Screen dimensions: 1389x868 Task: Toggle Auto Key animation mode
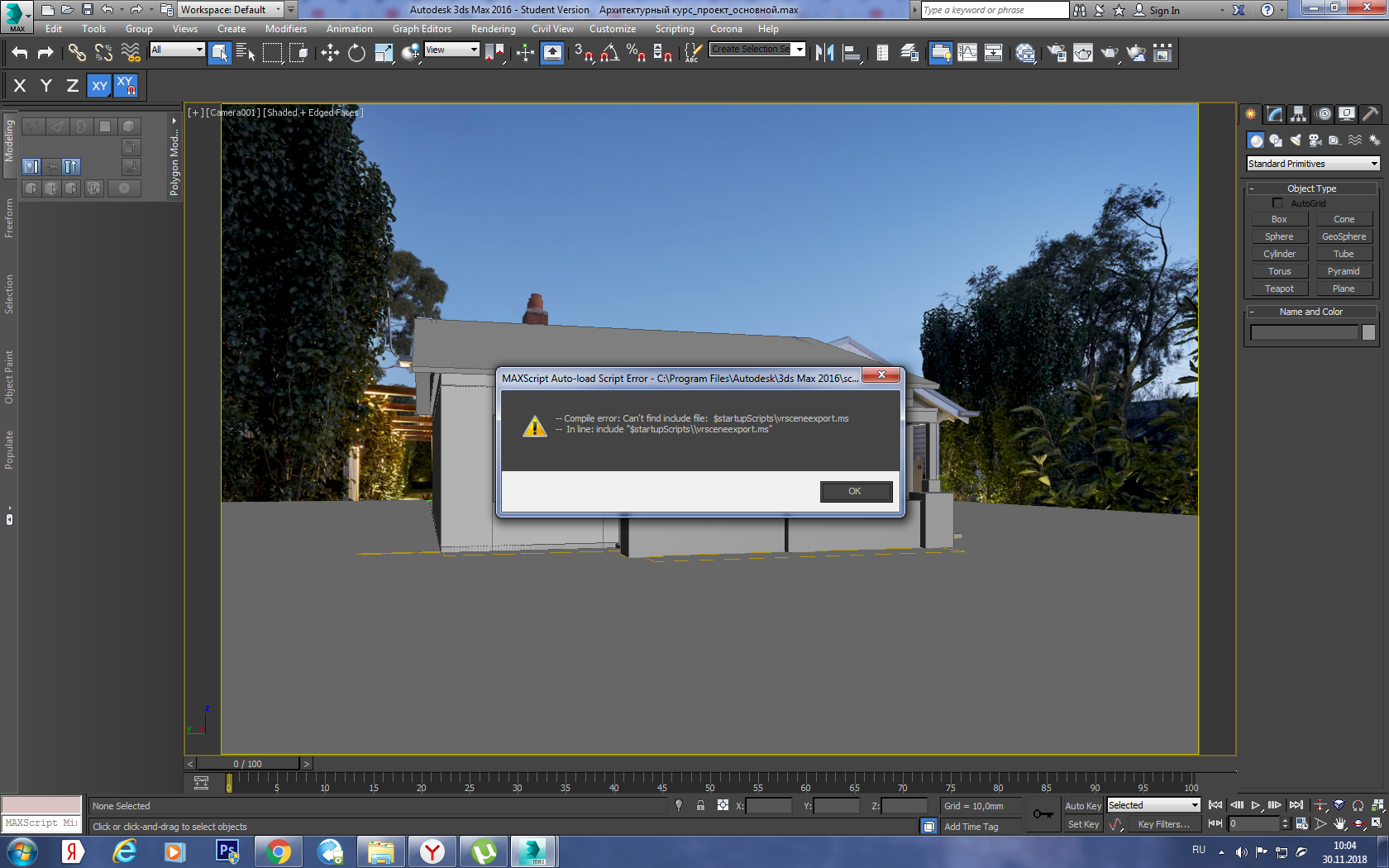click(x=1083, y=806)
